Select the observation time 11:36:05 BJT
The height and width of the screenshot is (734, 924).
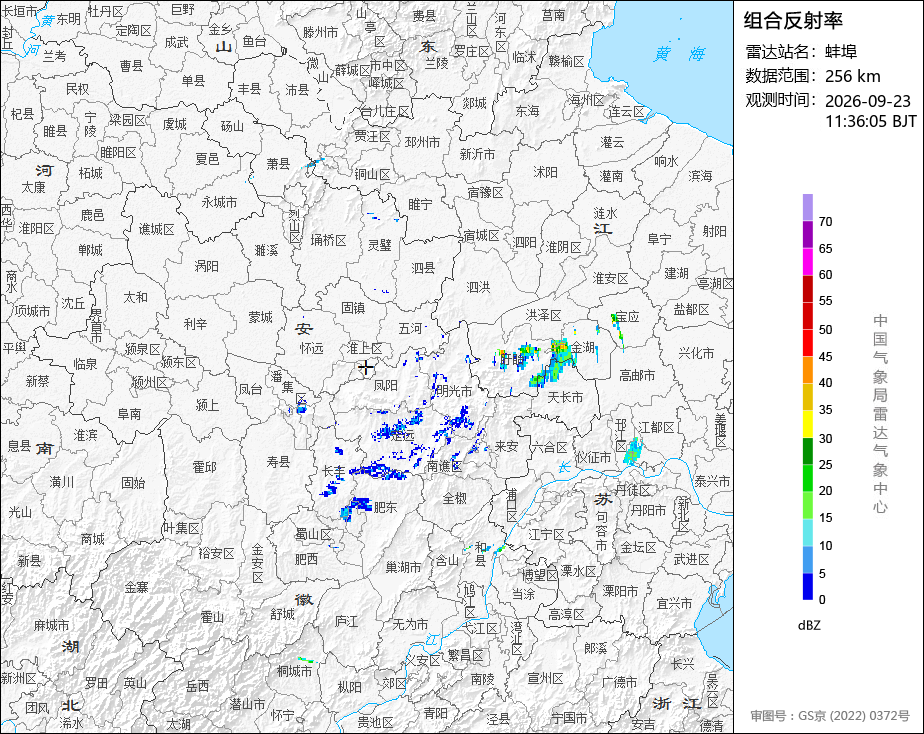870,121
